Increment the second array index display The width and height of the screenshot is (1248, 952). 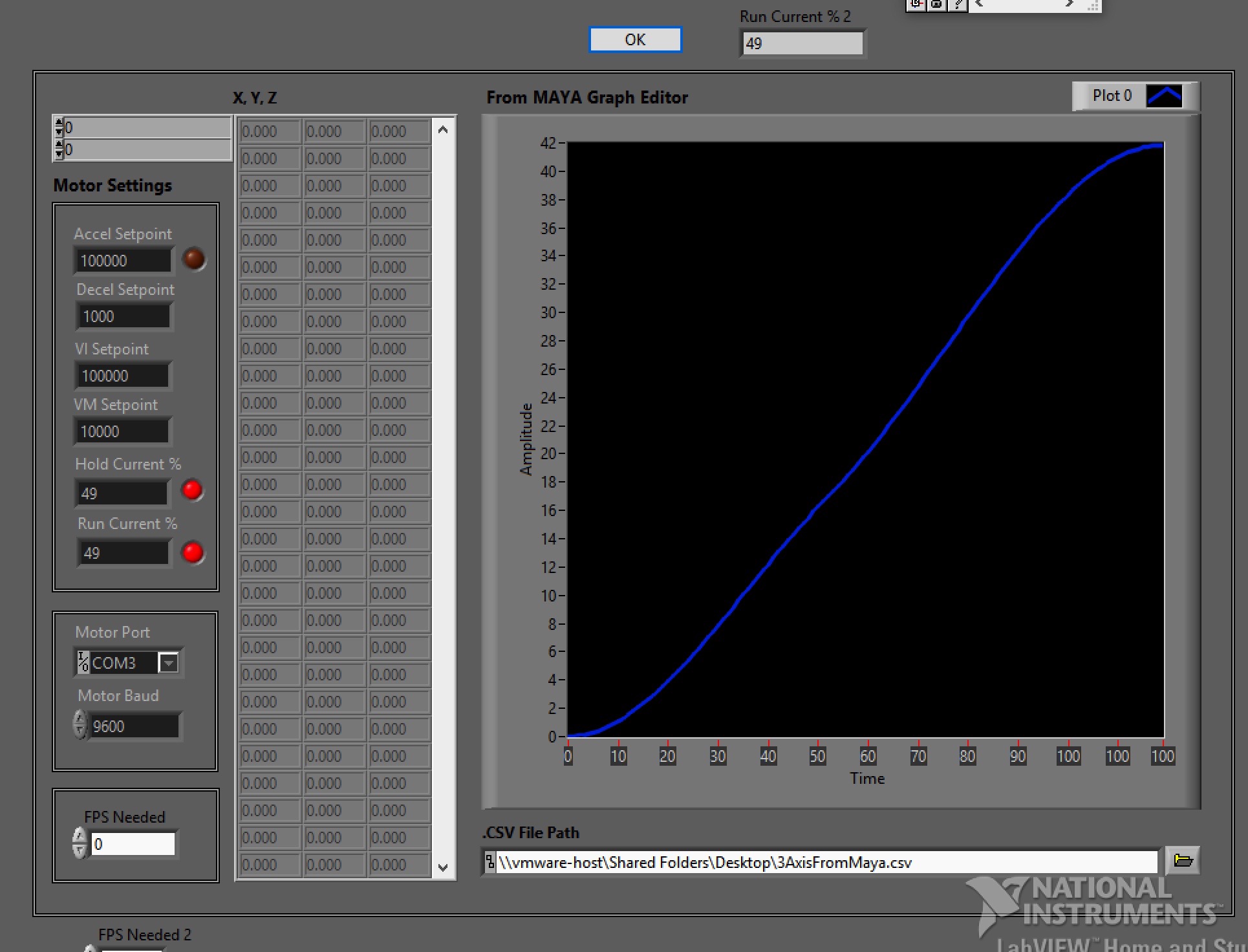point(59,145)
